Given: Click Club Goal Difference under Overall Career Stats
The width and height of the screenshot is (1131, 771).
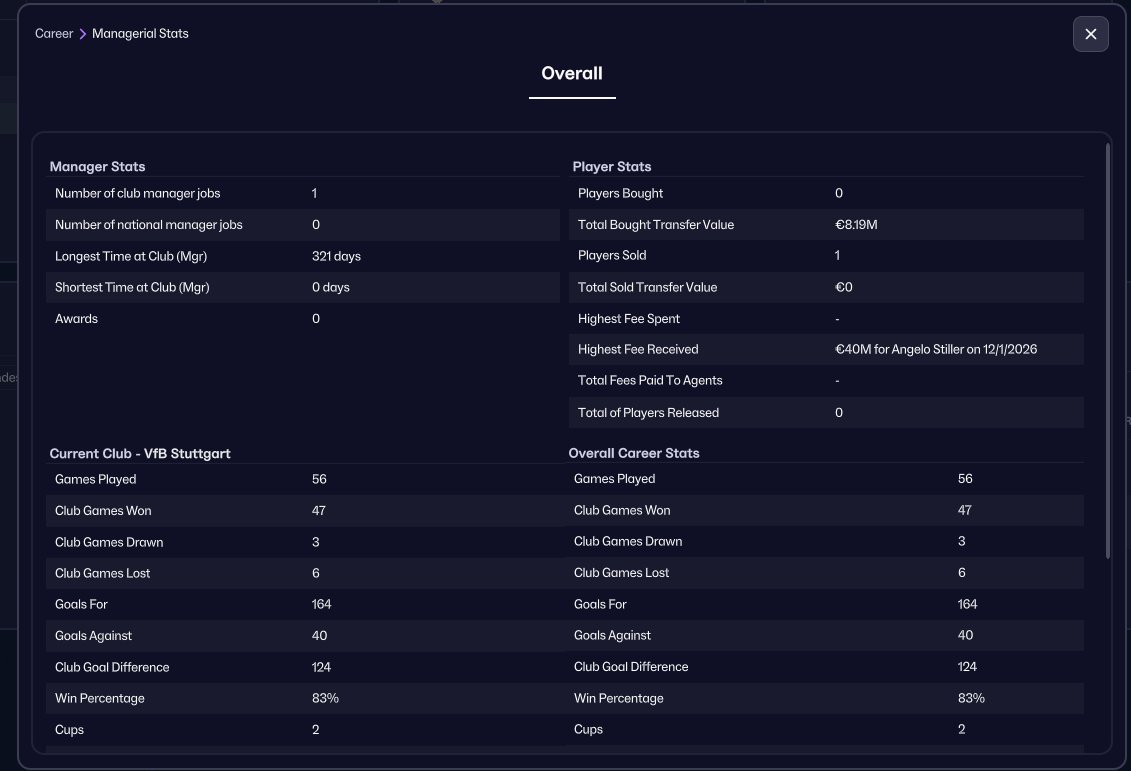Looking at the screenshot, I should (630, 666).
